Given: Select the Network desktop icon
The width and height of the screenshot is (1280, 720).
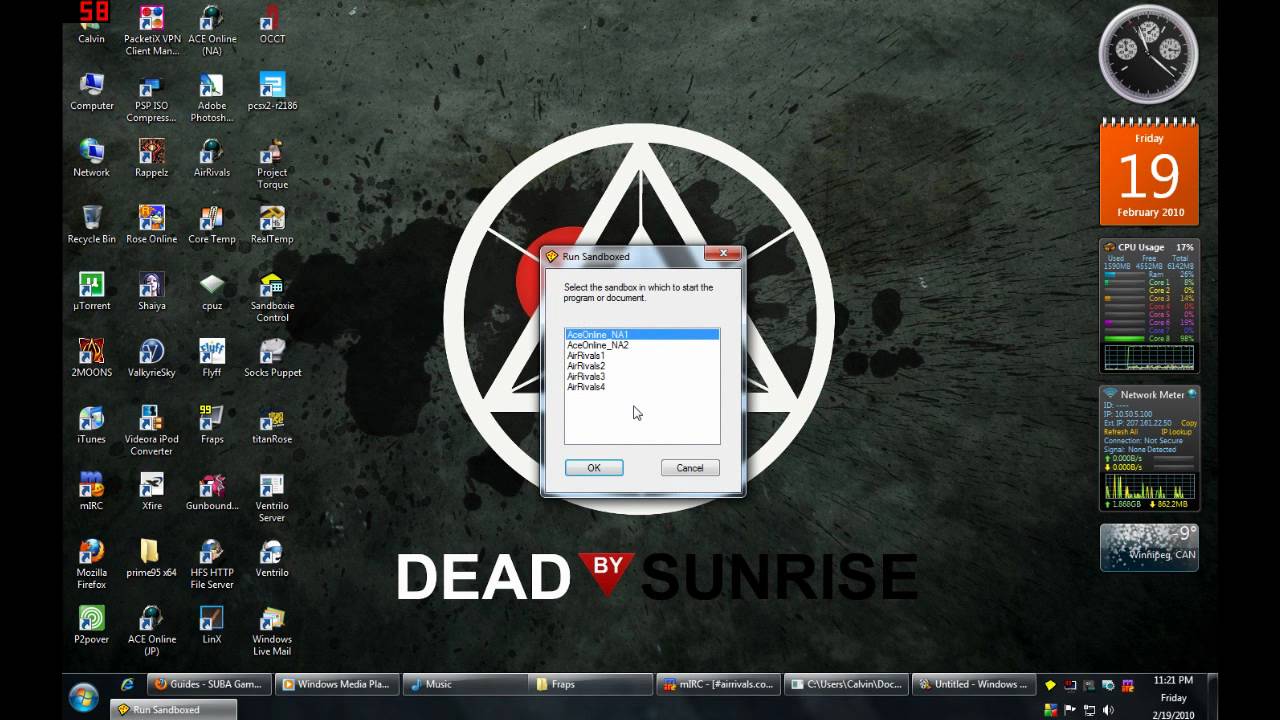Looking at the screenshot, I should [92, 158].
